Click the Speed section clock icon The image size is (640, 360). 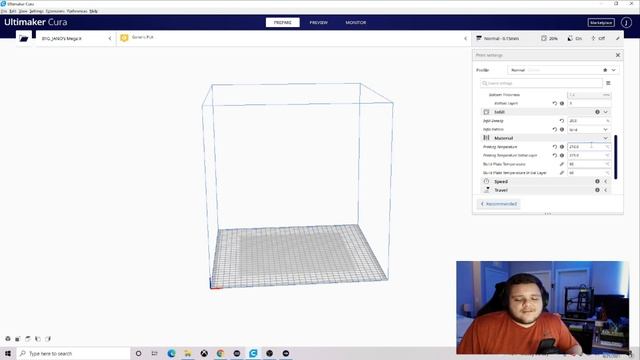486,181
